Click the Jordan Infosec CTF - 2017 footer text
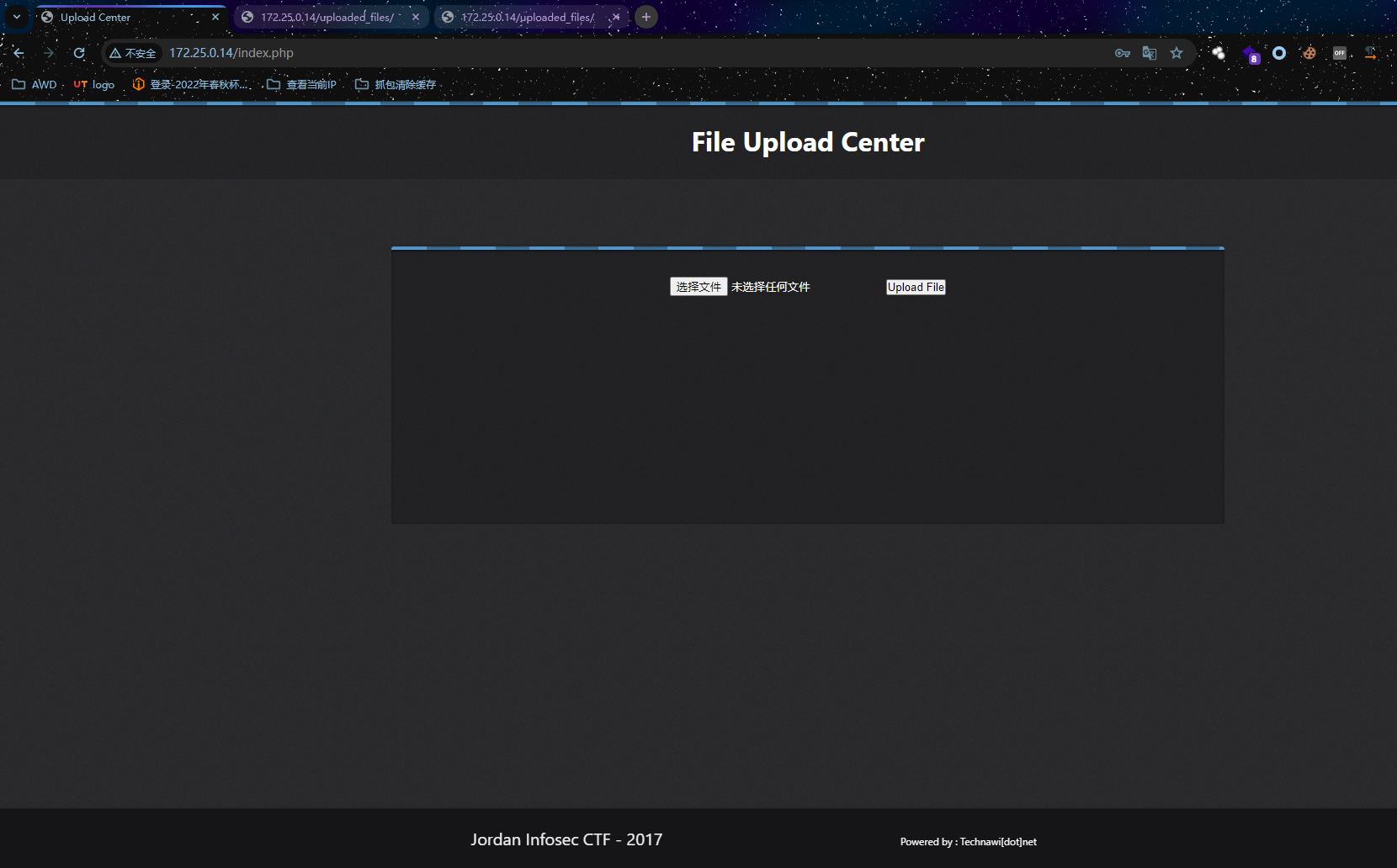 tap(566, 839)
